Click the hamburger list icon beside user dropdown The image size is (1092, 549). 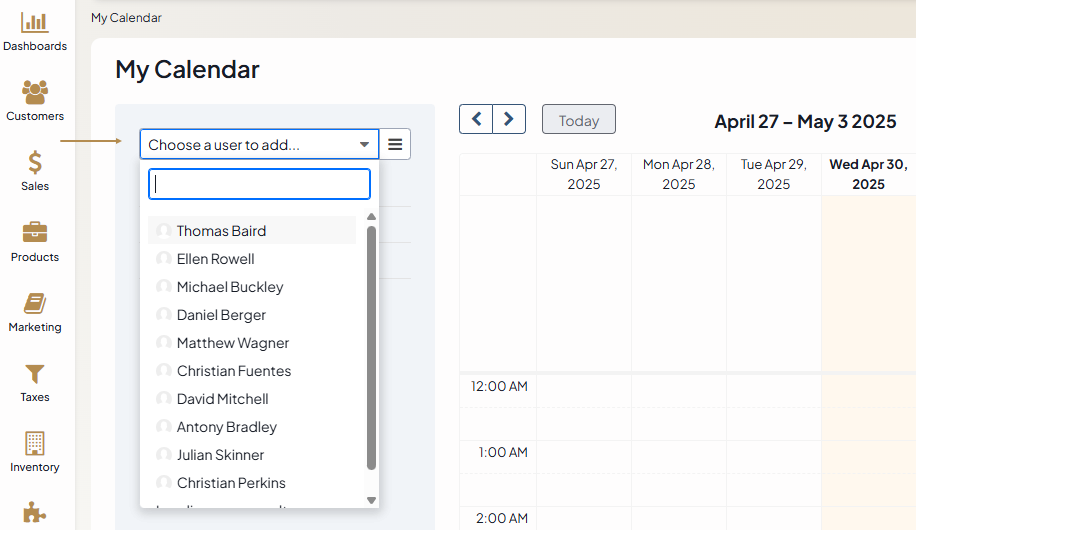coord(395,145)
